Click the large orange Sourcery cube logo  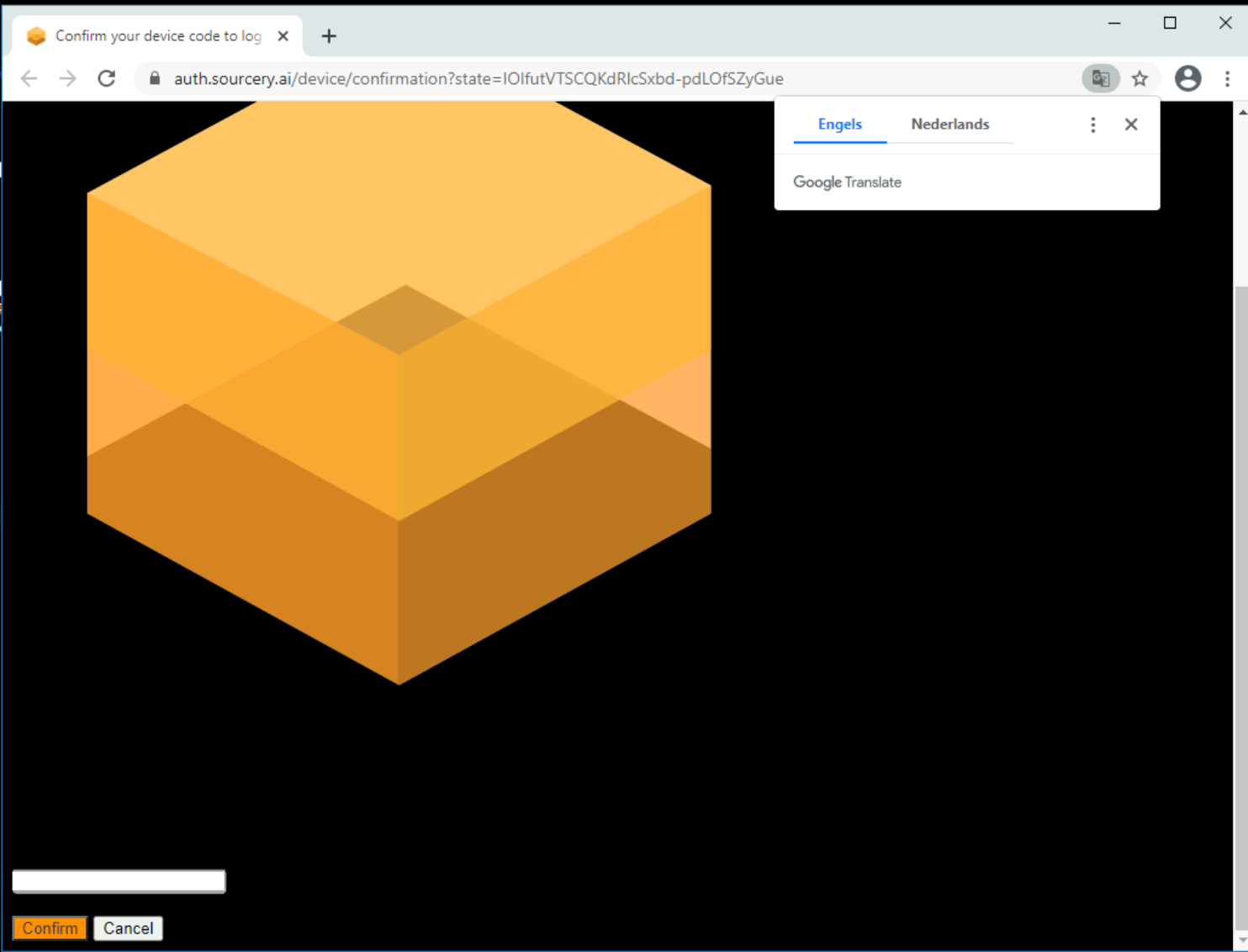tap(399, 393)
